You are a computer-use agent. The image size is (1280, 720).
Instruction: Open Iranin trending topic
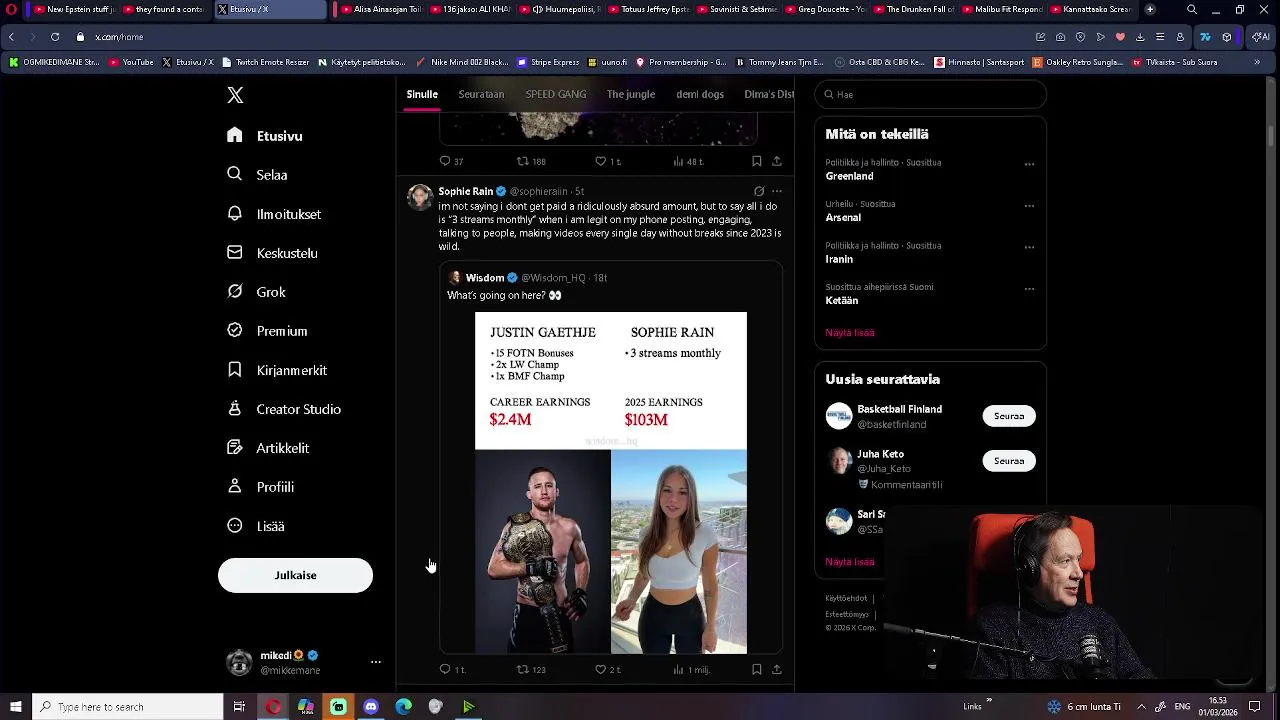839,259
